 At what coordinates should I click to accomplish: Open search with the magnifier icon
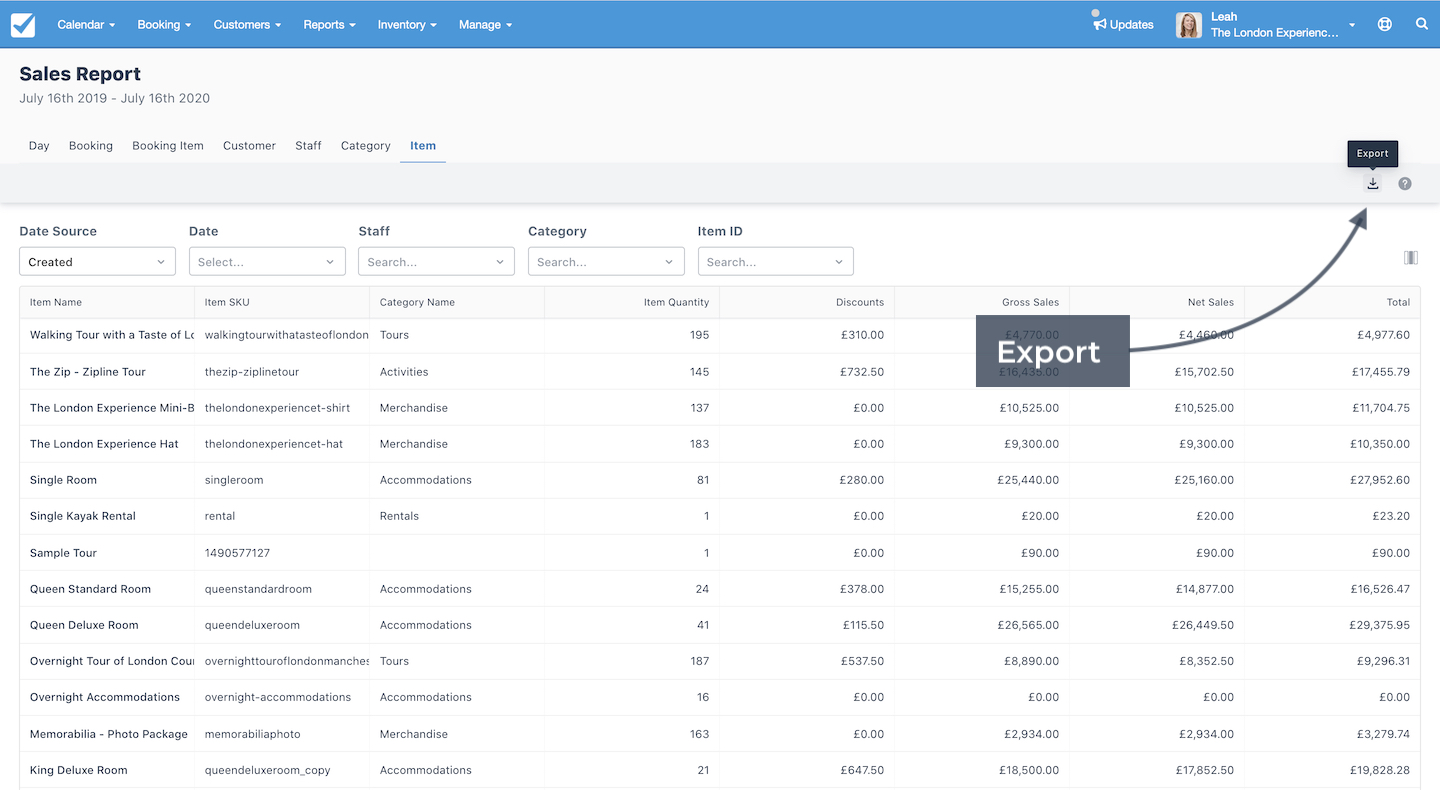point(1422,25)
